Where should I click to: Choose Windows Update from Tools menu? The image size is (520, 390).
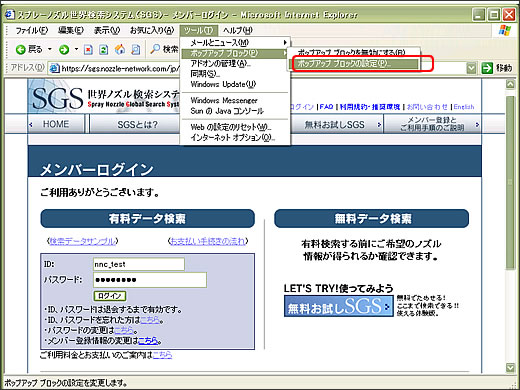(x=235, y=84)
